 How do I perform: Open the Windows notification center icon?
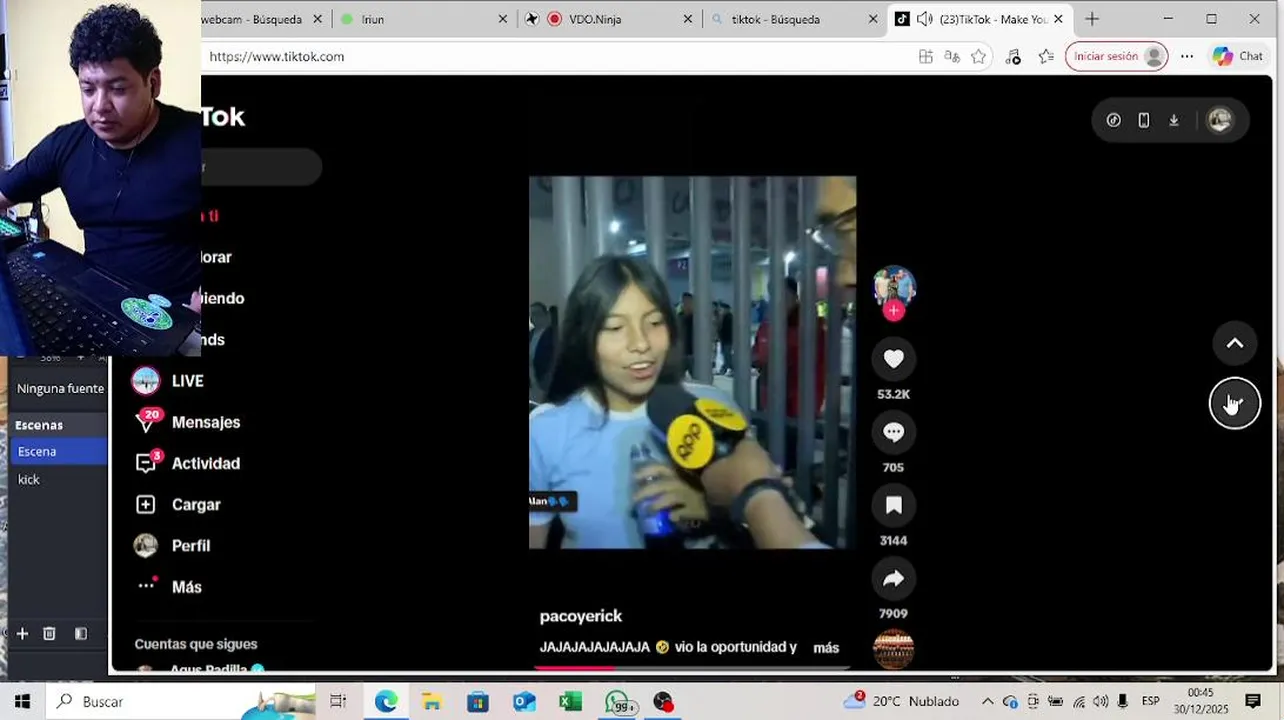coord(1253,702)
